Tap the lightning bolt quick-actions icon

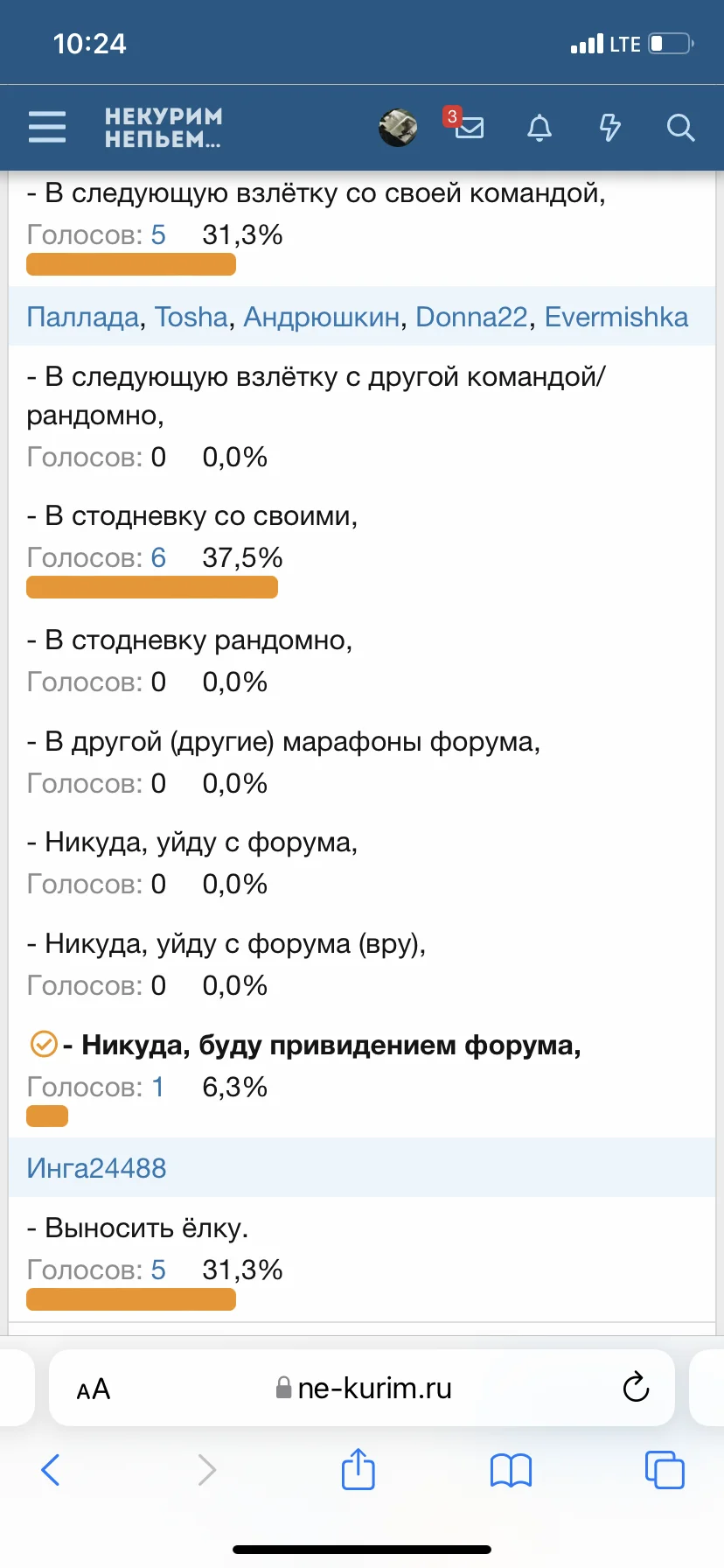[609, 128]
